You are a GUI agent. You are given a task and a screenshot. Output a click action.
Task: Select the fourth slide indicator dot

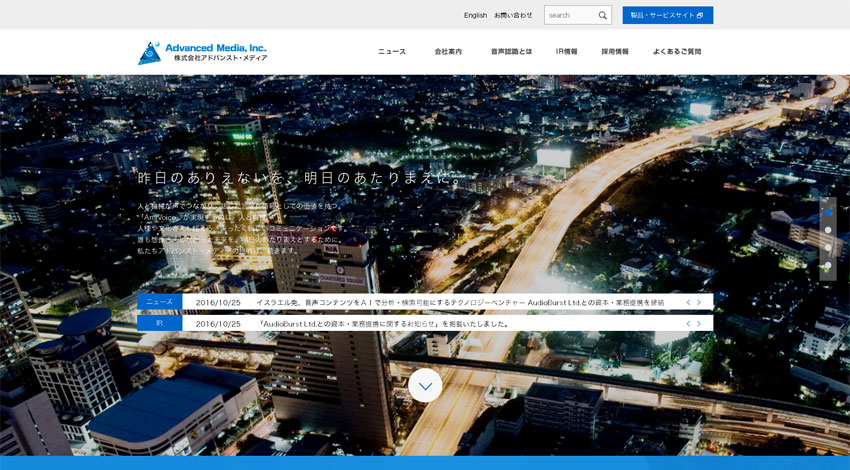(828, 265)
